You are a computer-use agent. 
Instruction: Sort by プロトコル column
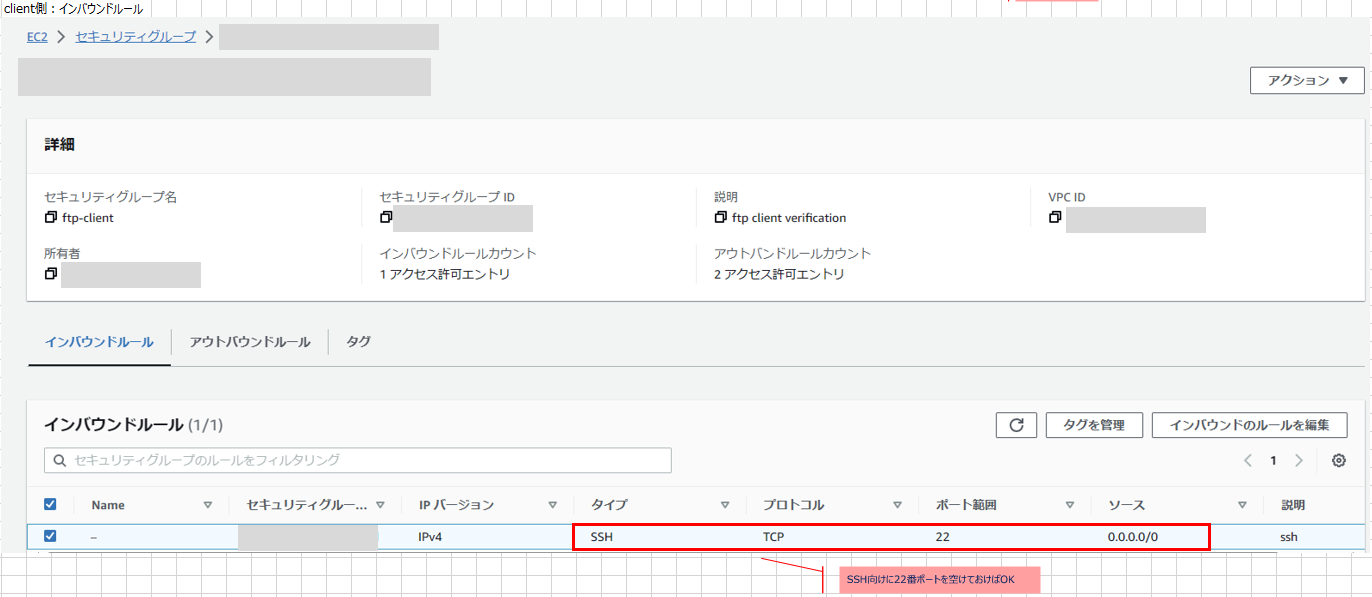[x=898, y=505]
